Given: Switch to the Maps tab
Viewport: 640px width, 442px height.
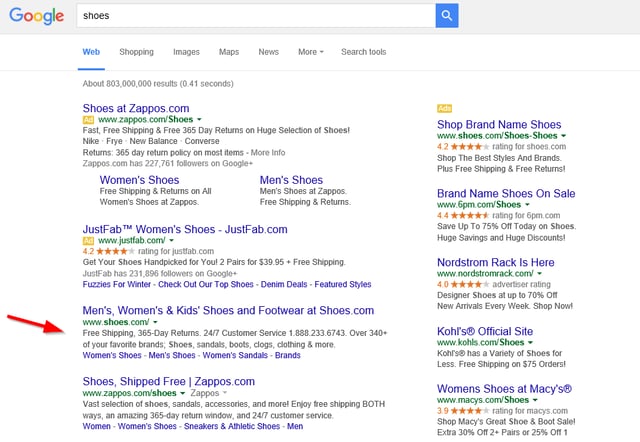Looking at the screenshot, I should [x=229, y=52].
